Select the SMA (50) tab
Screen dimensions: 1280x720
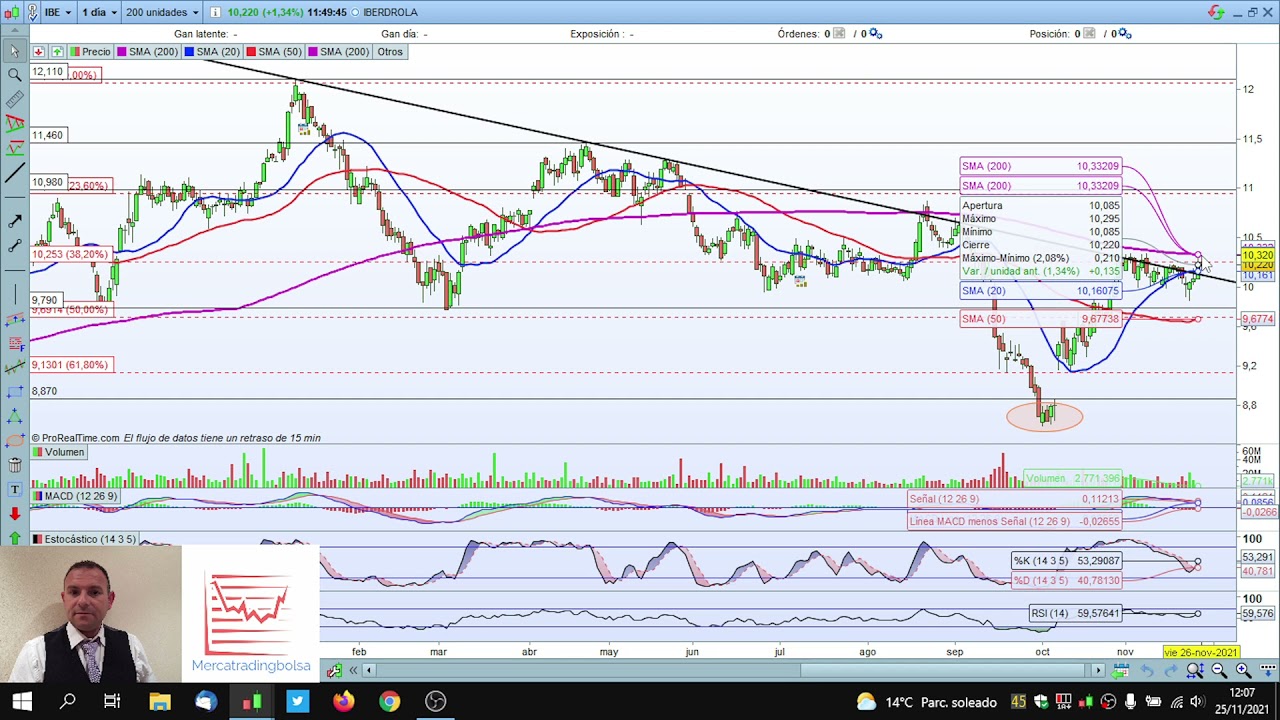pos(275,52)
